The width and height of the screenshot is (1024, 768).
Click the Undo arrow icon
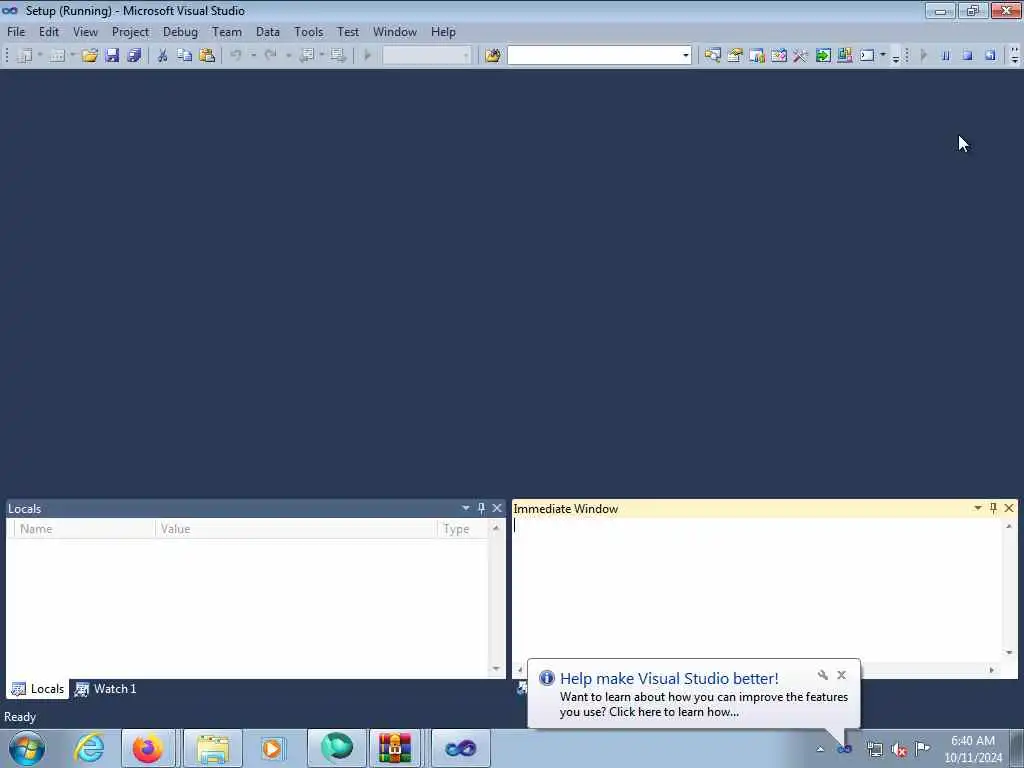236,56
